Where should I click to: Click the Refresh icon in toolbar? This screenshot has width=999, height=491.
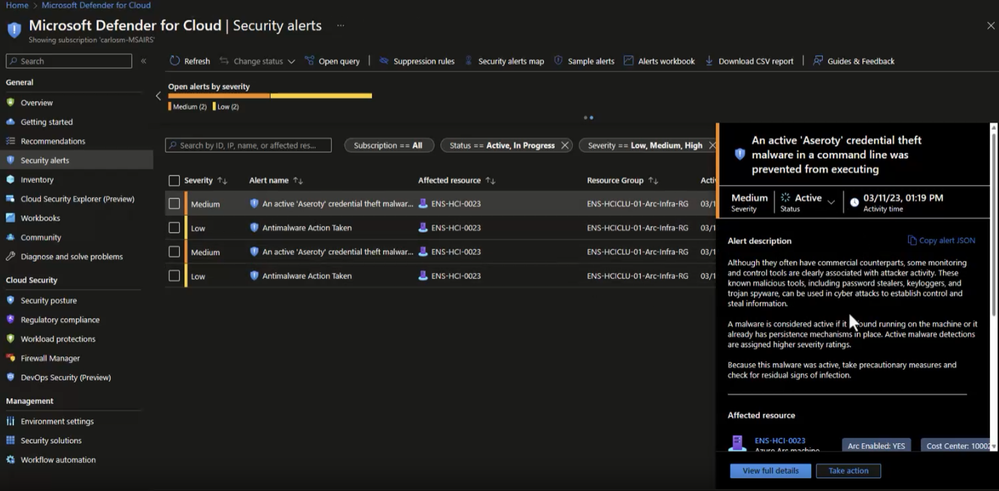click(x=175, y=61)
